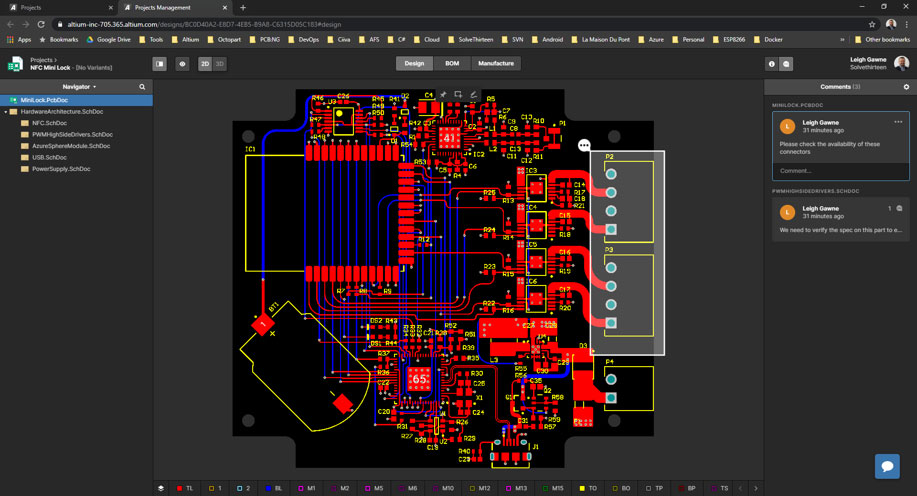Open PowerSupply.SchDoc document
Viewport: 917px width, 496px height.
pos(61,169)
